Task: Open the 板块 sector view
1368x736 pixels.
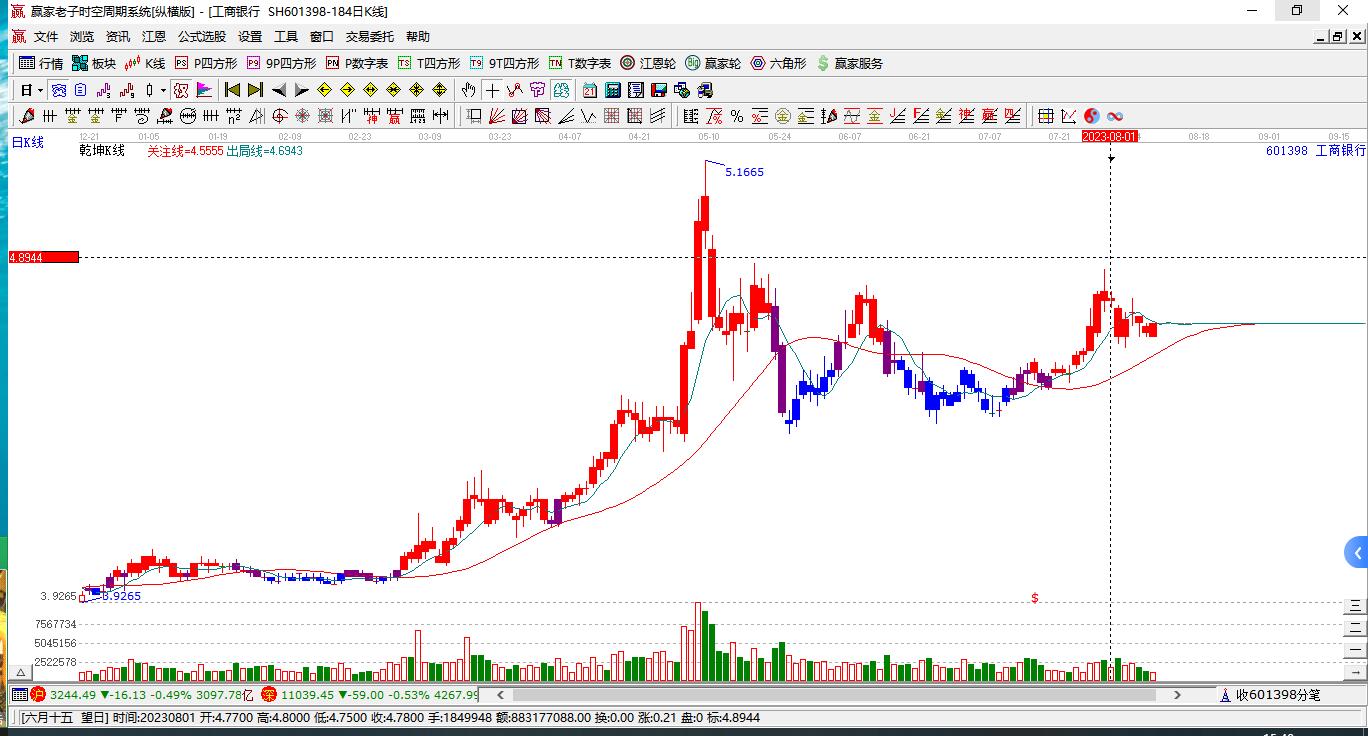Action: pyautogui.click(x=94, y=63)
